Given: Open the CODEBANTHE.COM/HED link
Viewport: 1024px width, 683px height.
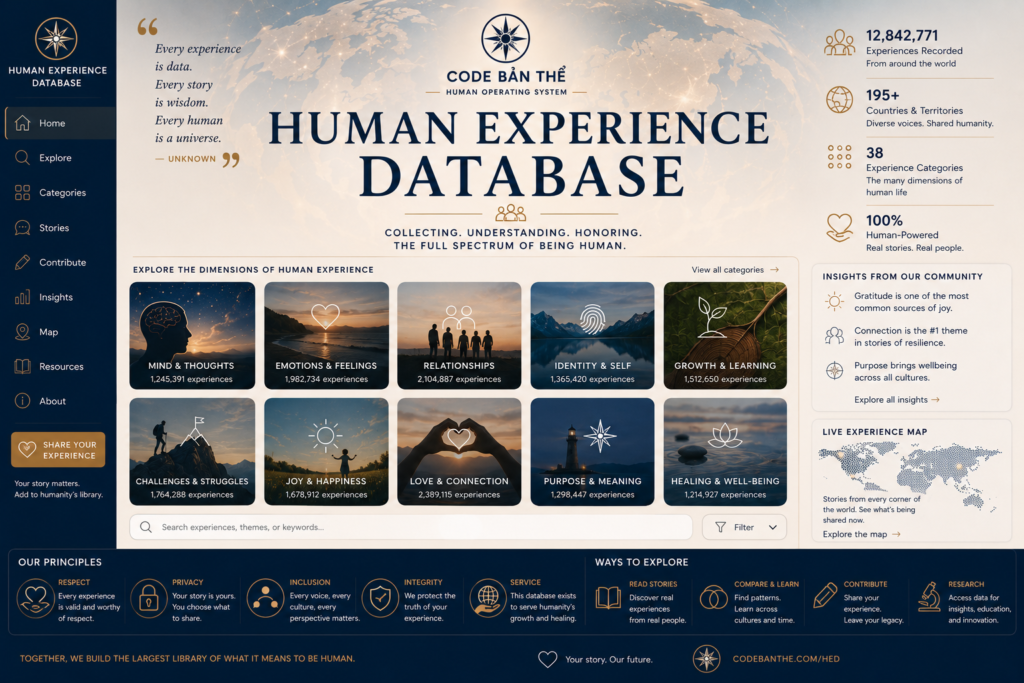Looking at the screenshot, I should [x=786, y=659].
